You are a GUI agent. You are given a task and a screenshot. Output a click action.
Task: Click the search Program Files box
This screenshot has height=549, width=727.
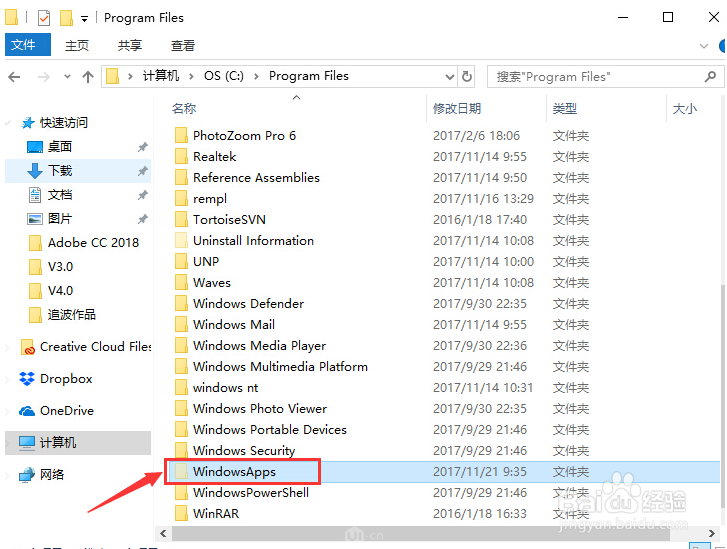(x=605, y=77)
